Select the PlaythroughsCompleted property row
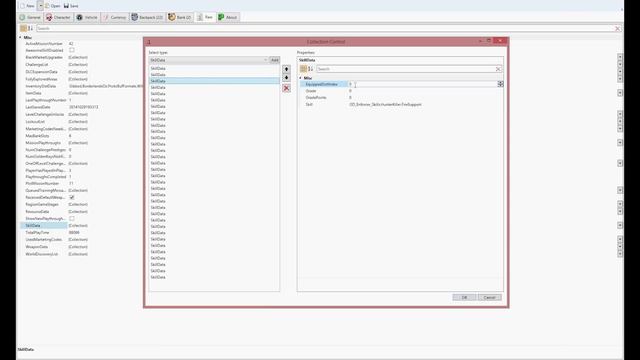 point(45,177)
